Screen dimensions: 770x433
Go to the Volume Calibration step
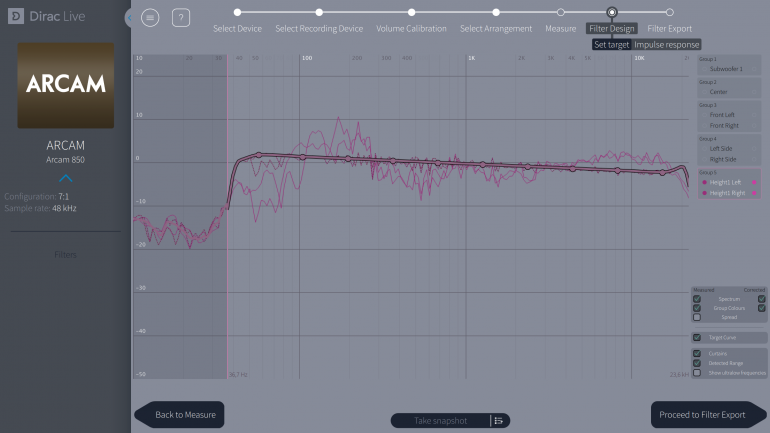411,28
